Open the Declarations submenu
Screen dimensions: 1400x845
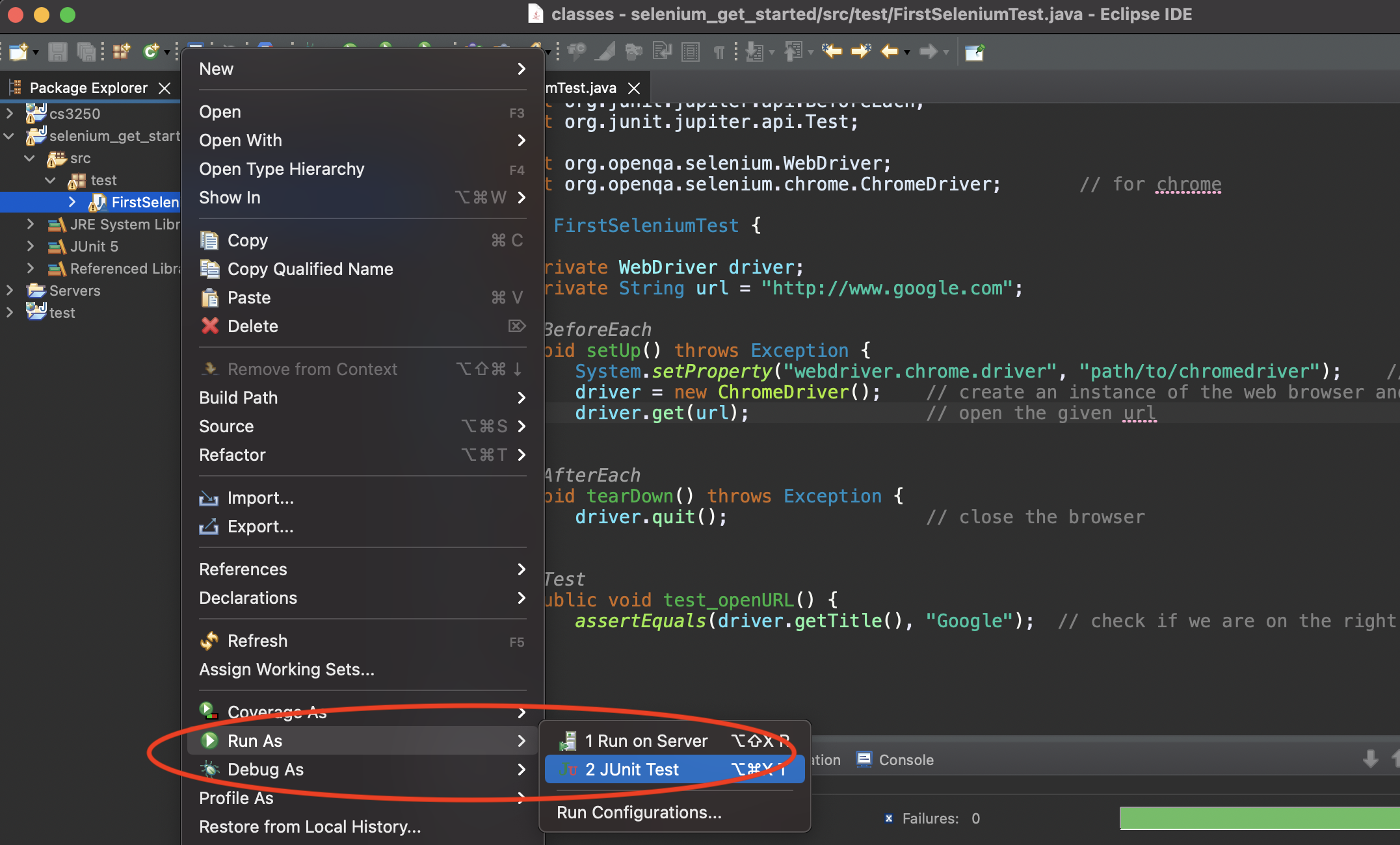pyautogui.click(x=362, y=598)
